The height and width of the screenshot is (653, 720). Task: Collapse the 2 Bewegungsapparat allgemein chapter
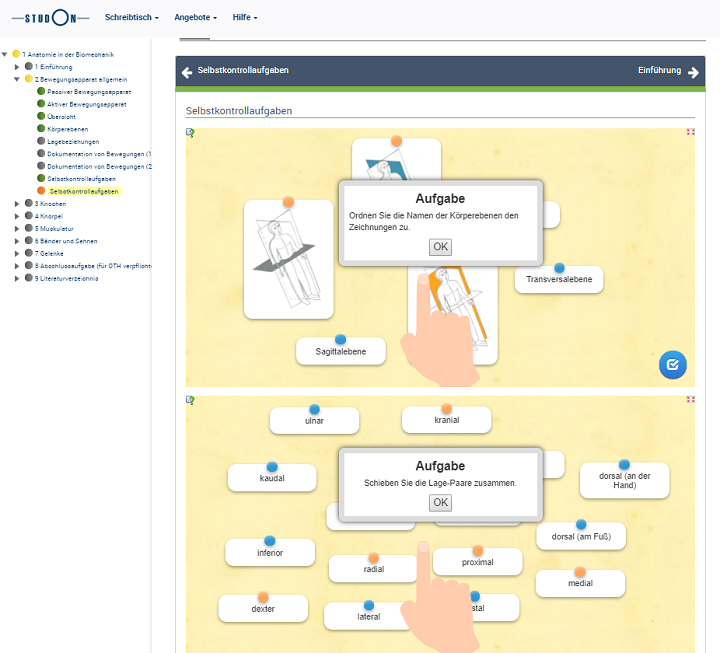tap(17, 78)
